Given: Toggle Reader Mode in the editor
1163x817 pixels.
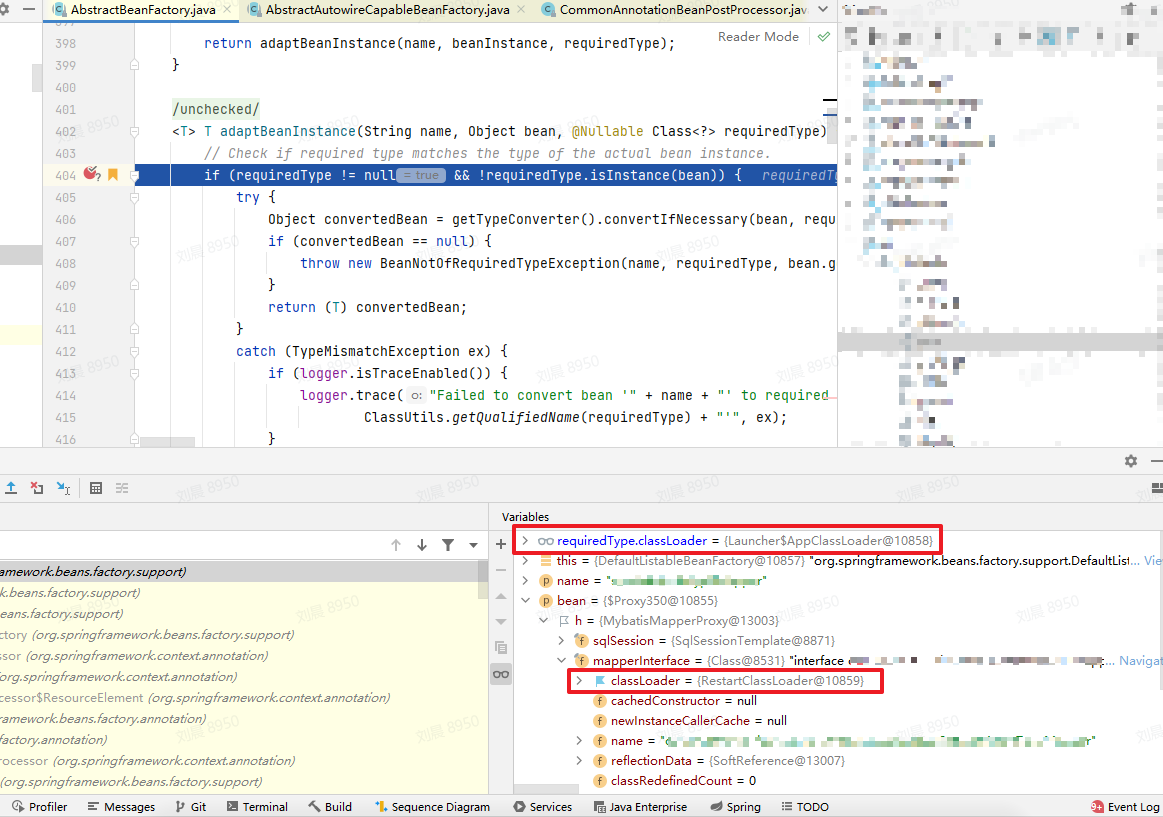Looking at the screenshot, I should point(758,37).
